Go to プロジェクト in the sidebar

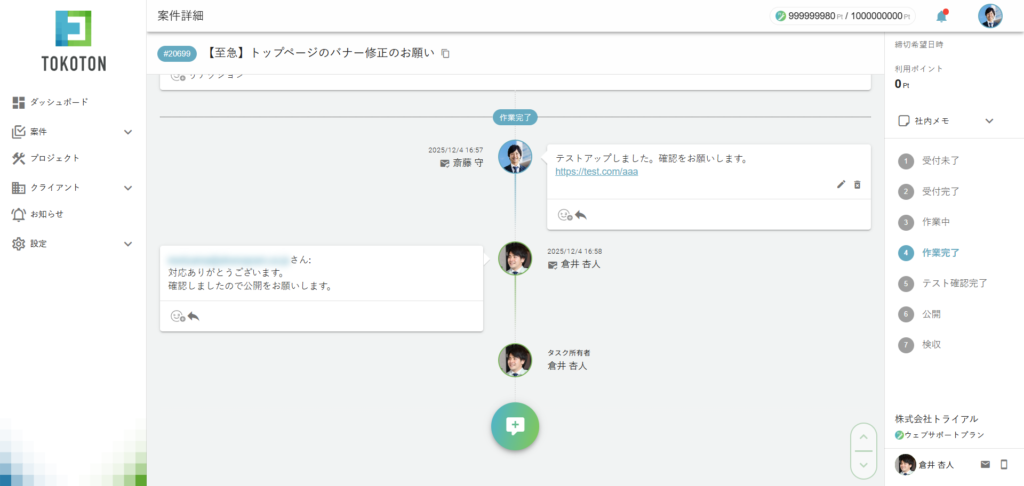[54, 158]
